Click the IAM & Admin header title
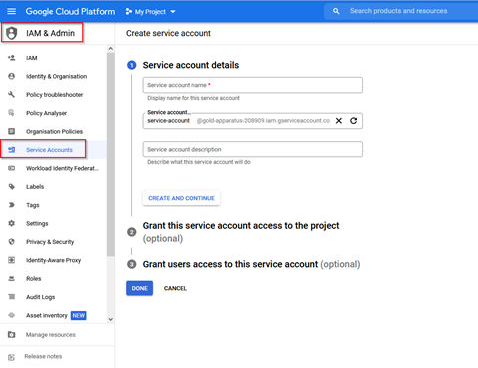The image size is (478, 368). point(51,33)
